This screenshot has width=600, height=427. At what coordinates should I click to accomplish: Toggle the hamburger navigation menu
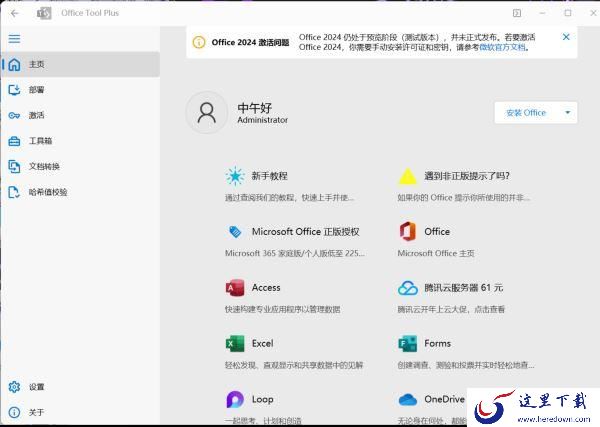(x=15, y=39)
